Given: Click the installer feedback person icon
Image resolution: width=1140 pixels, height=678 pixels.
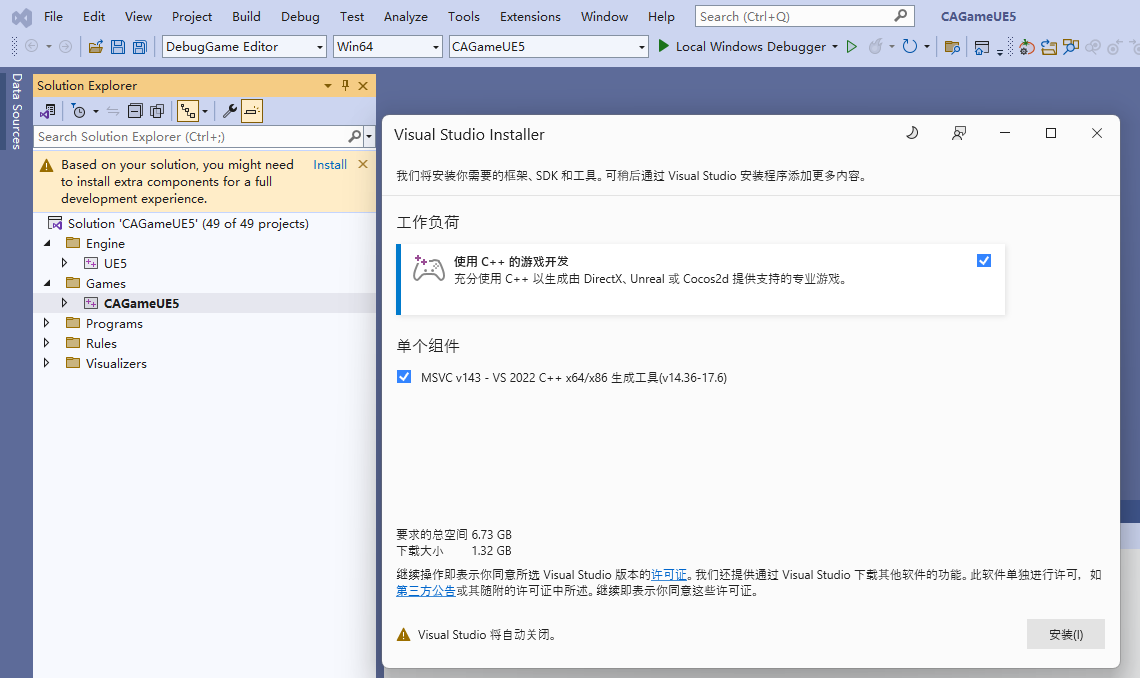Looking at the screenshot, I should (x=959, y=133).
